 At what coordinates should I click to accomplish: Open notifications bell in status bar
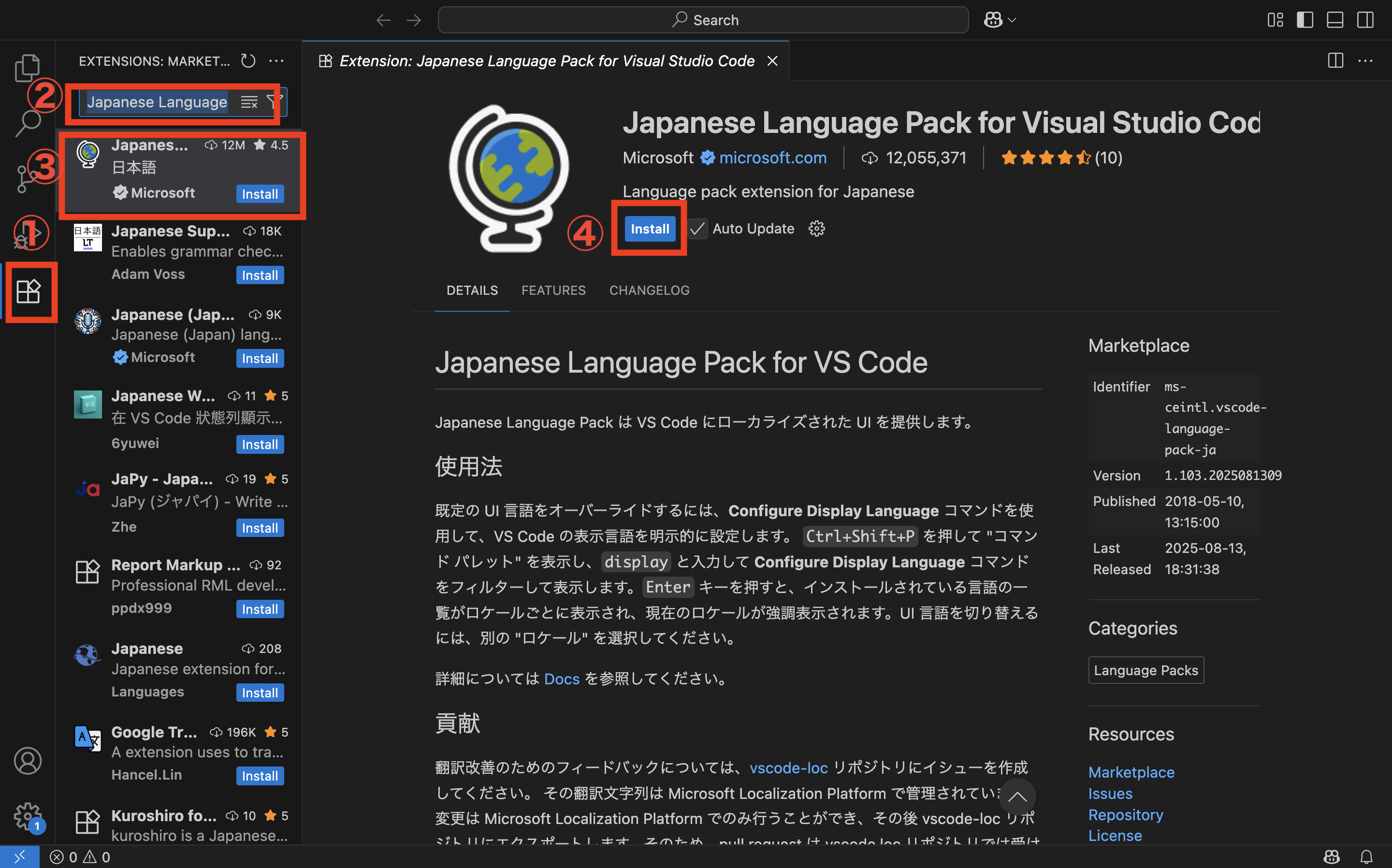tap(1366, 857)
